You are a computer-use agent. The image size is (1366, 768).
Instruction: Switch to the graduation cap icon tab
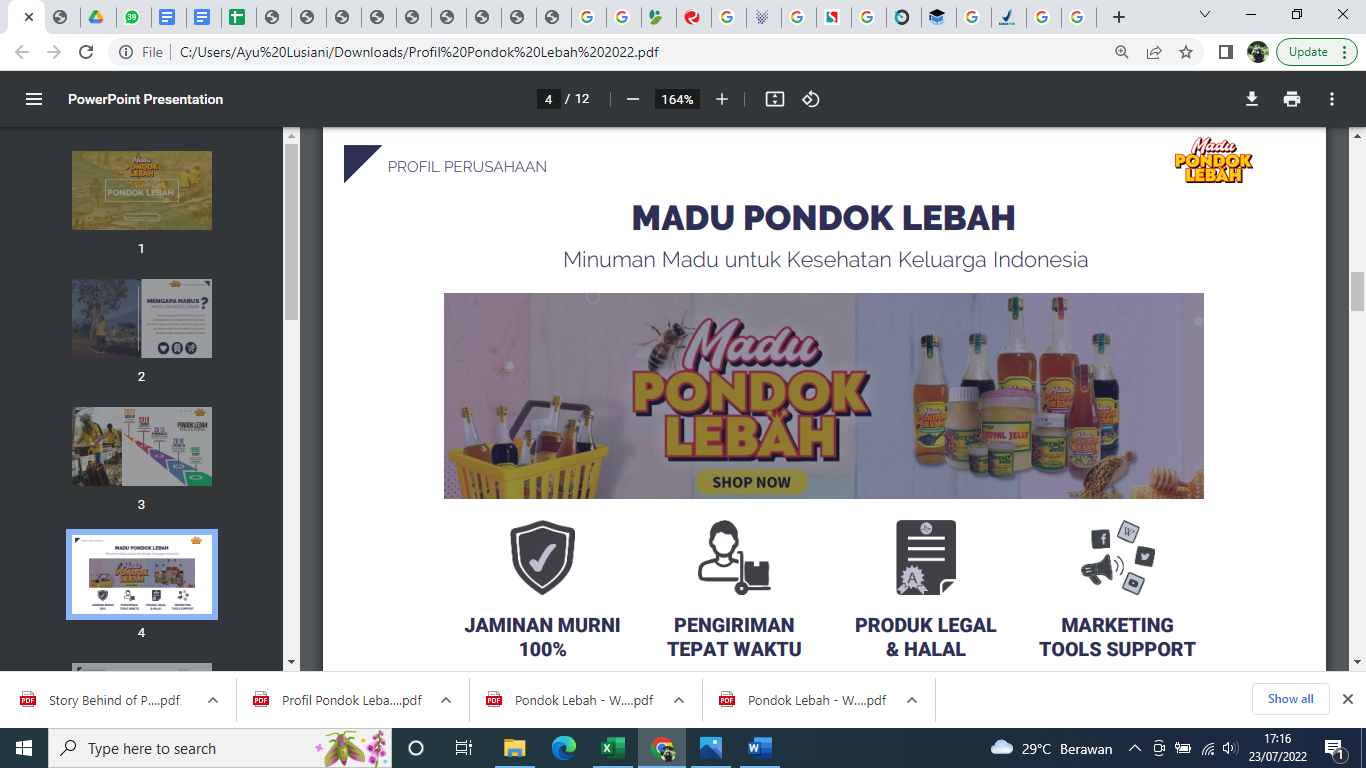[937, 17]
